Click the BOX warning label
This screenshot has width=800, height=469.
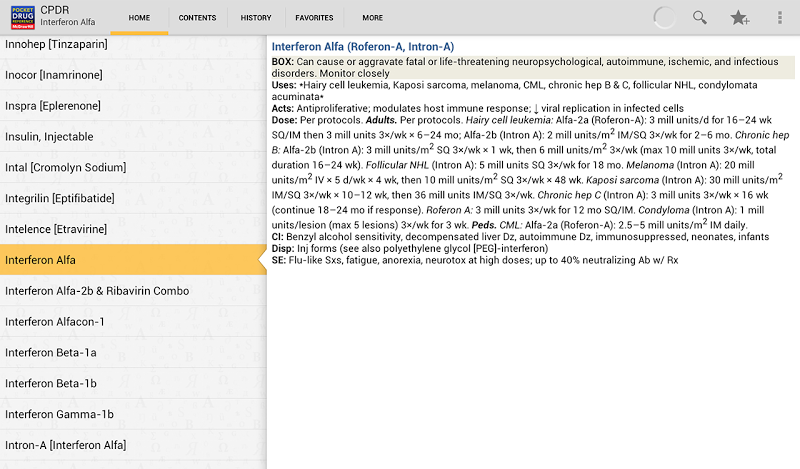click(x=283, y=62)
